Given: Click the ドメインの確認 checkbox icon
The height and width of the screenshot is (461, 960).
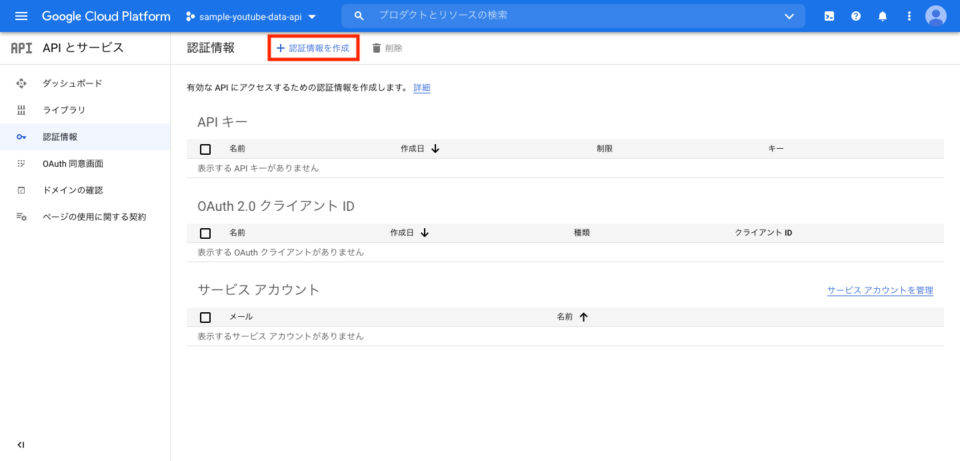Looking at the screenshot, I should pyautogui.click(x=21, y=190).
